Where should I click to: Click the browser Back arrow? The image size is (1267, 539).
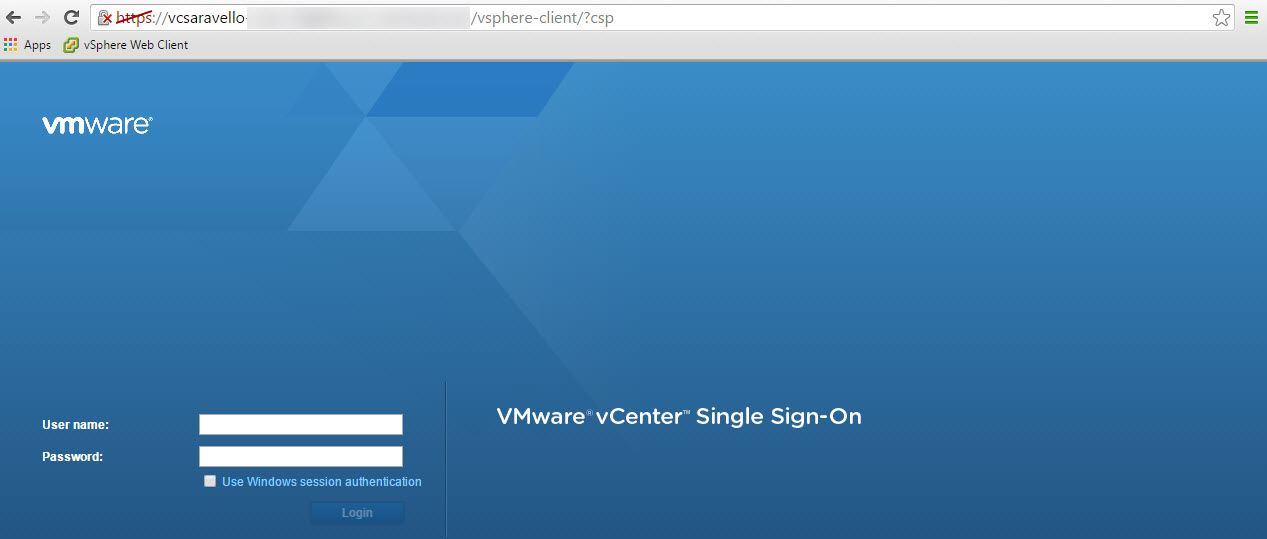[x=14, y=18]
